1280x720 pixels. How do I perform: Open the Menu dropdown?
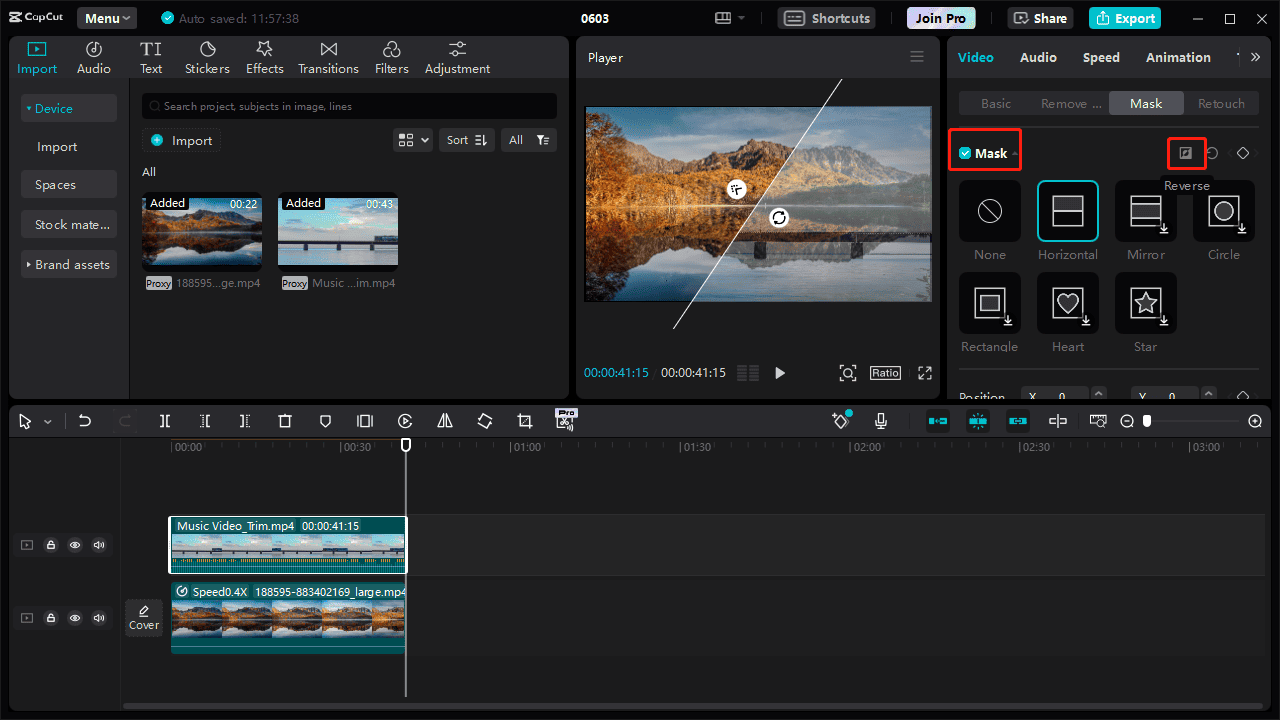click(x=107, y=18)
